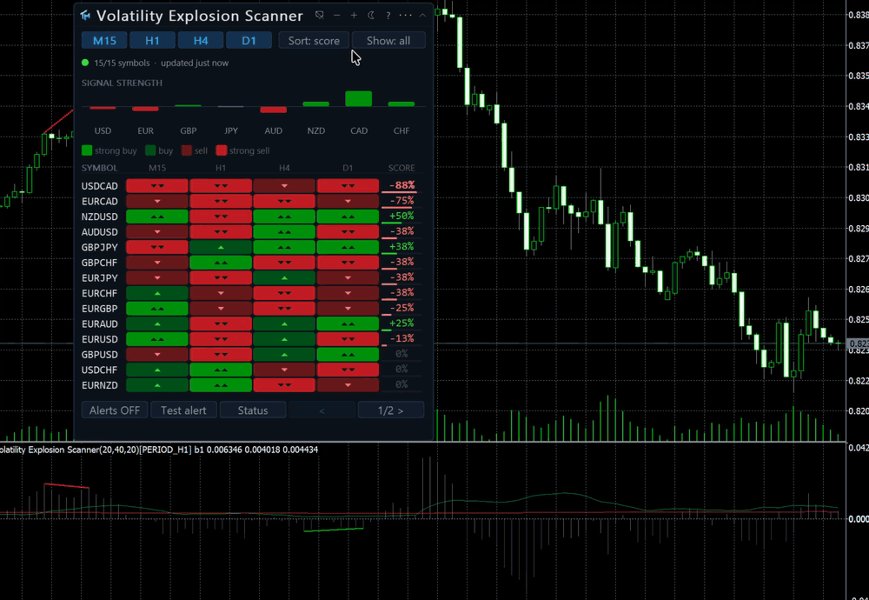Click the EURAUD D1 strong buy cell

(x=347, y=324)
